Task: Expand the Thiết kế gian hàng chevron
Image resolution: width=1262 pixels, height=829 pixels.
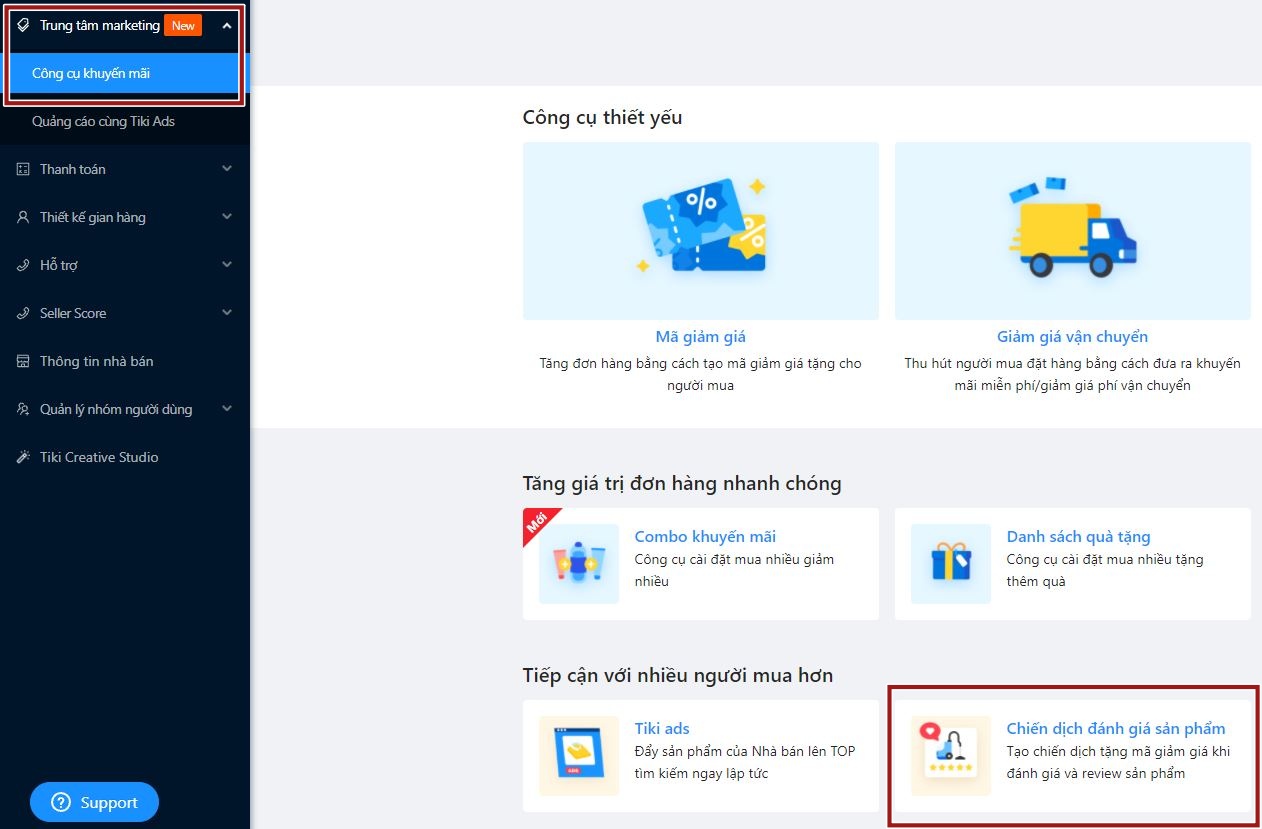Action: pos(227,217)
